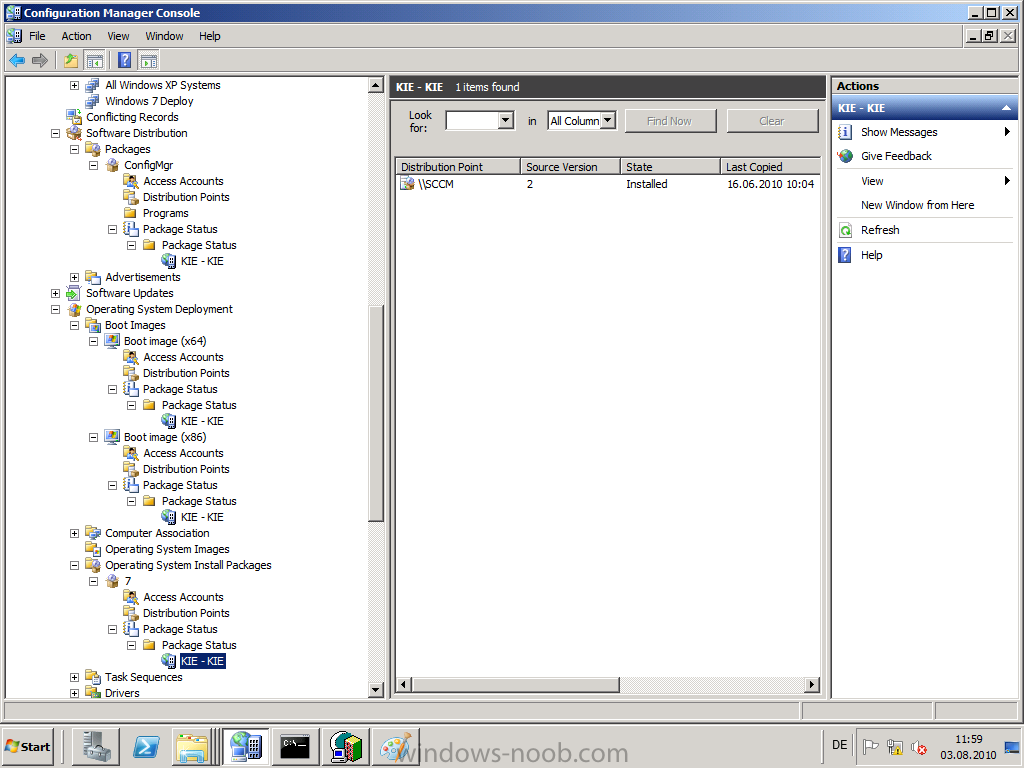This screenshot has width=1024, height=768.
Task: Select the Drivers tree node
Action: [x=122, y=694]
